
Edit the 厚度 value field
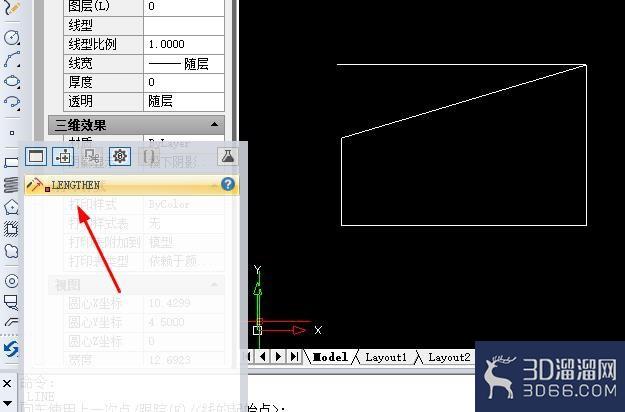tap(184, 82)
